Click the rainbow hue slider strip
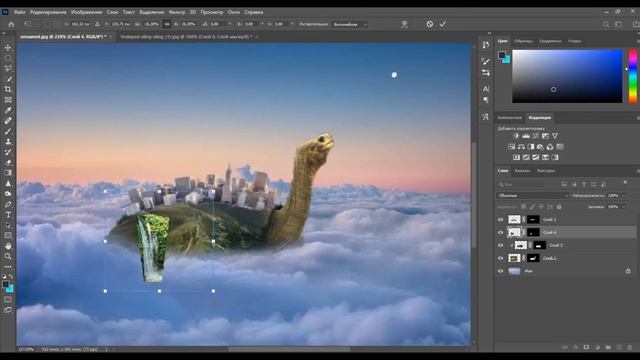640x360 pixels. [632, 76]
